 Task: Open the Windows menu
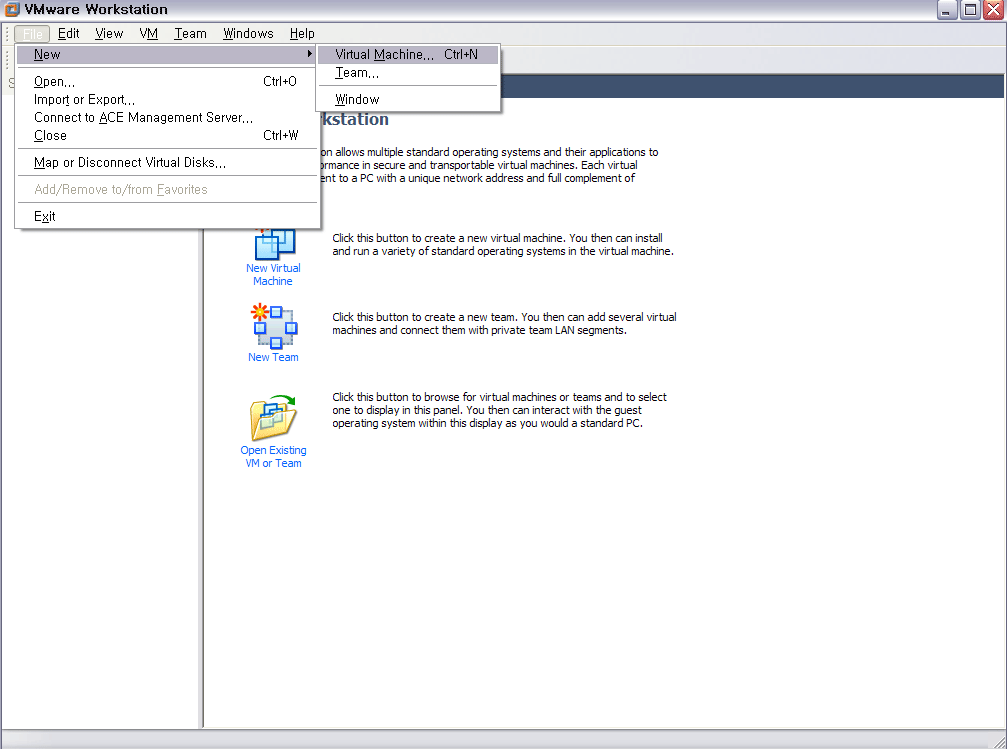(x=248, y=33)
